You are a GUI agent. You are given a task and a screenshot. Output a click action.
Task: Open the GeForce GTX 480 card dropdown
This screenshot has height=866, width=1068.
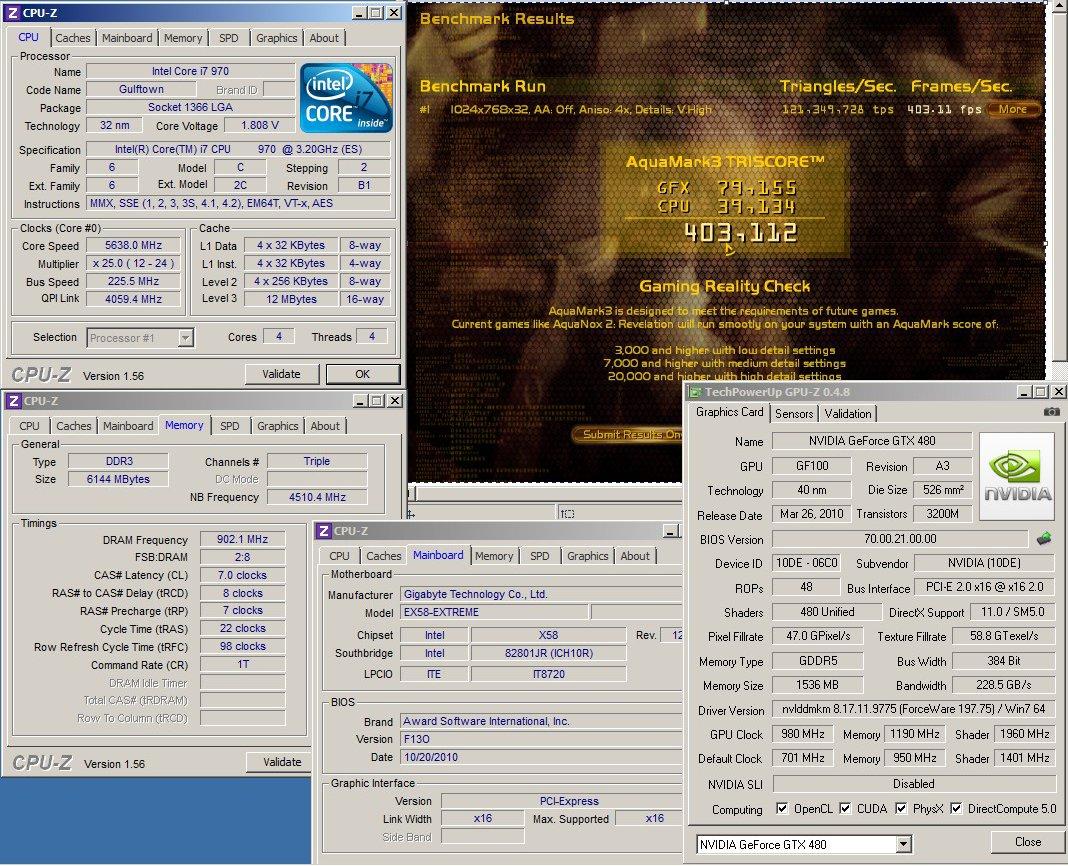click(x=903, y=845)
